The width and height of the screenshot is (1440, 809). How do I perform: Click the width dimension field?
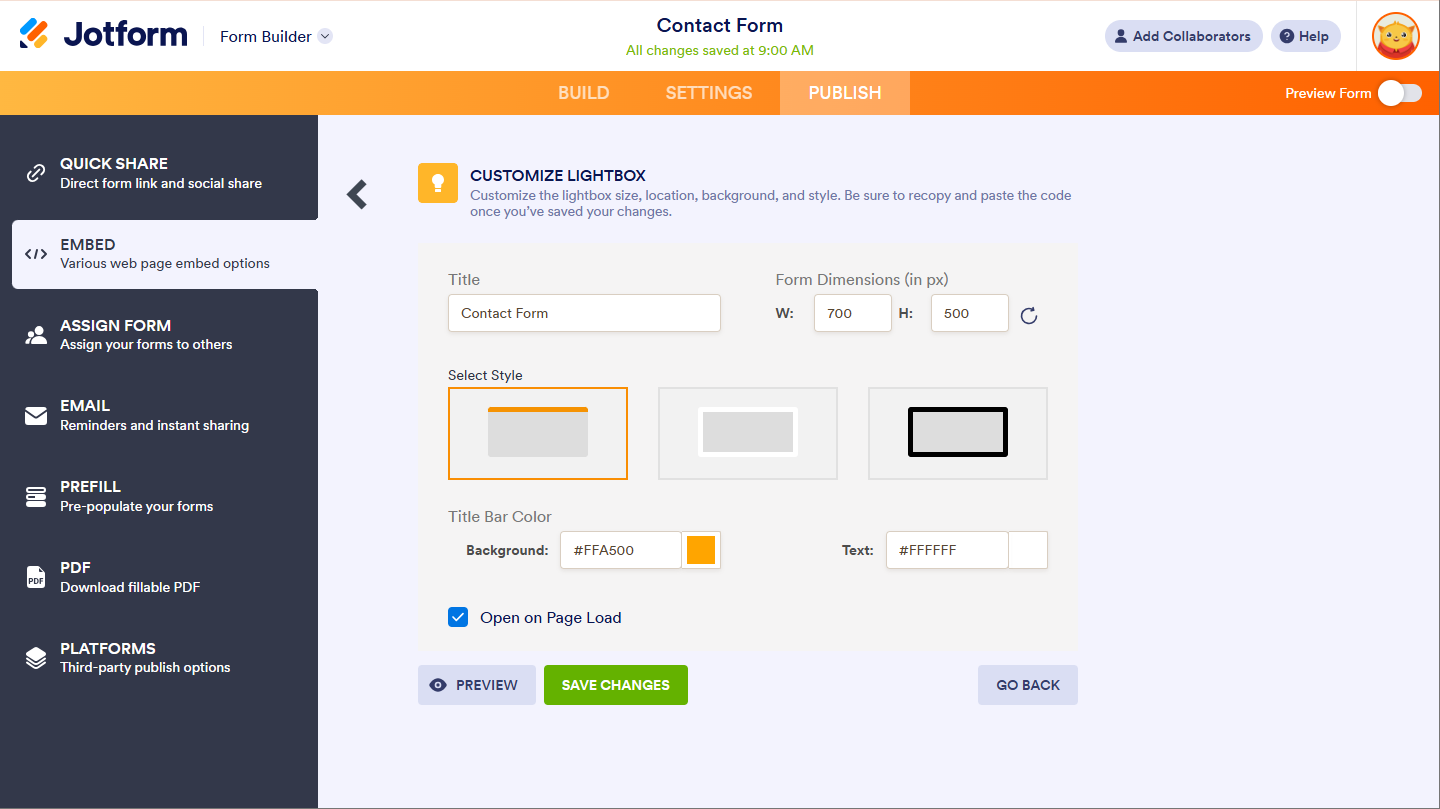(x=853, y=313)
